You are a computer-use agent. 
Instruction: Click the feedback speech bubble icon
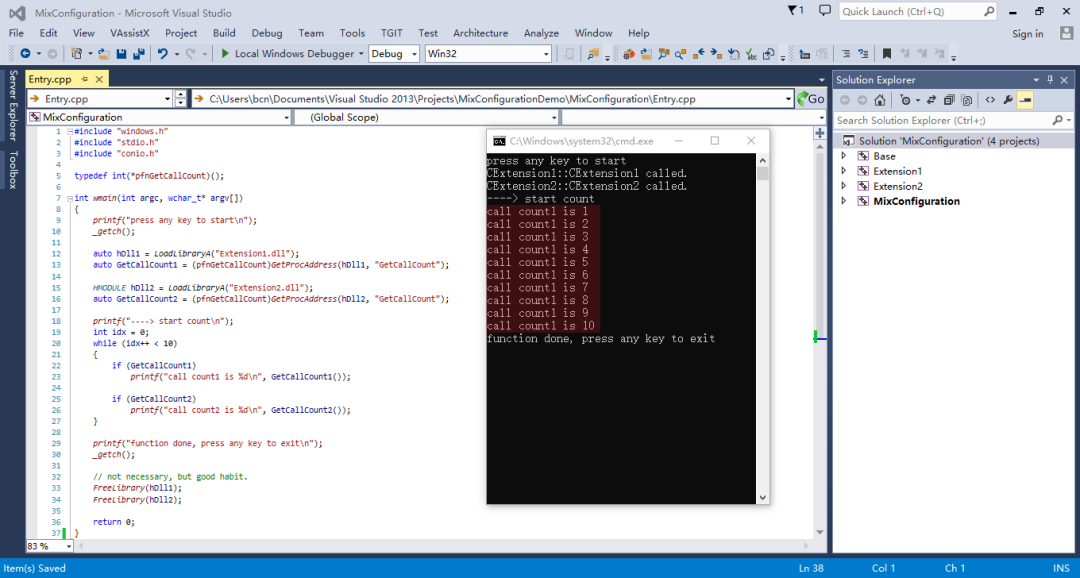[x=824, y=11]
